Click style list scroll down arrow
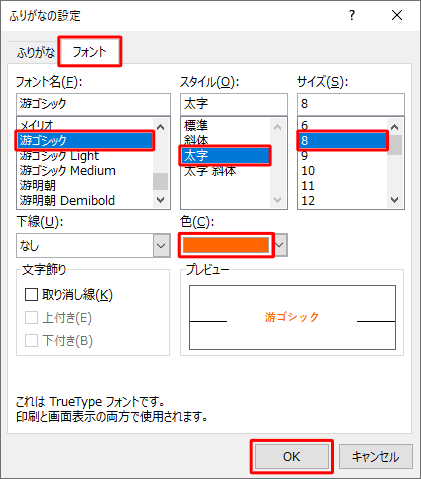 [278, 200]
